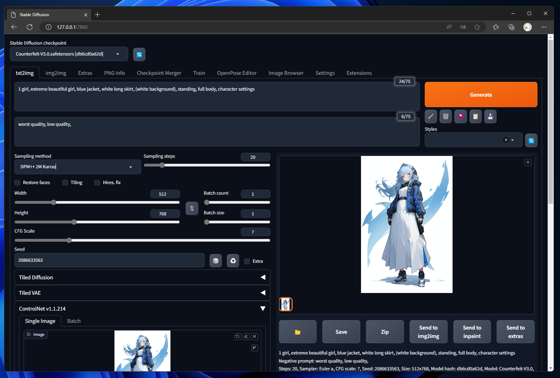Image resolution: width=560 pixels, height=378 pixels.
Task: Click the Generate button
Action: [x=481, y=95]
